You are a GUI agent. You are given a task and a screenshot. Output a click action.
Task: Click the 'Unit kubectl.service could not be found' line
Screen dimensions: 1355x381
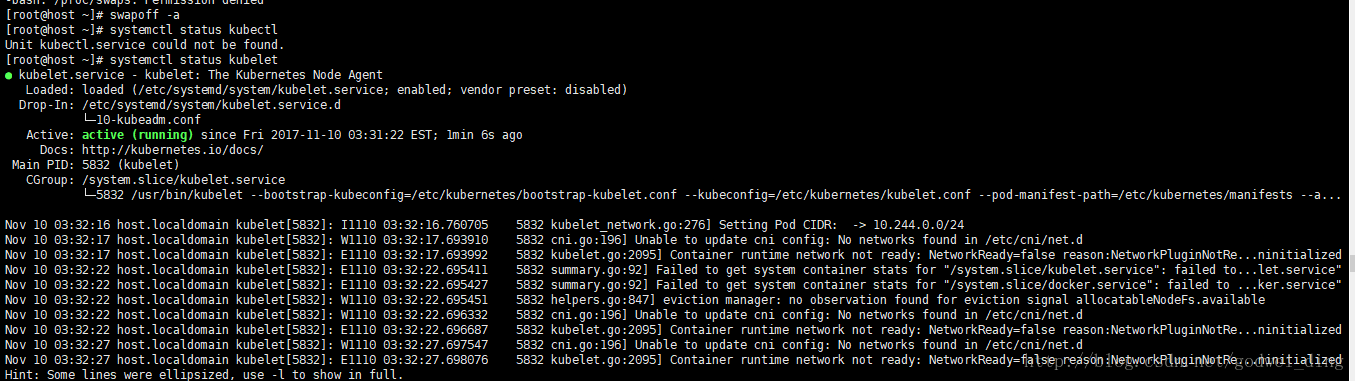pyautogui.click(x=145, y=45)
